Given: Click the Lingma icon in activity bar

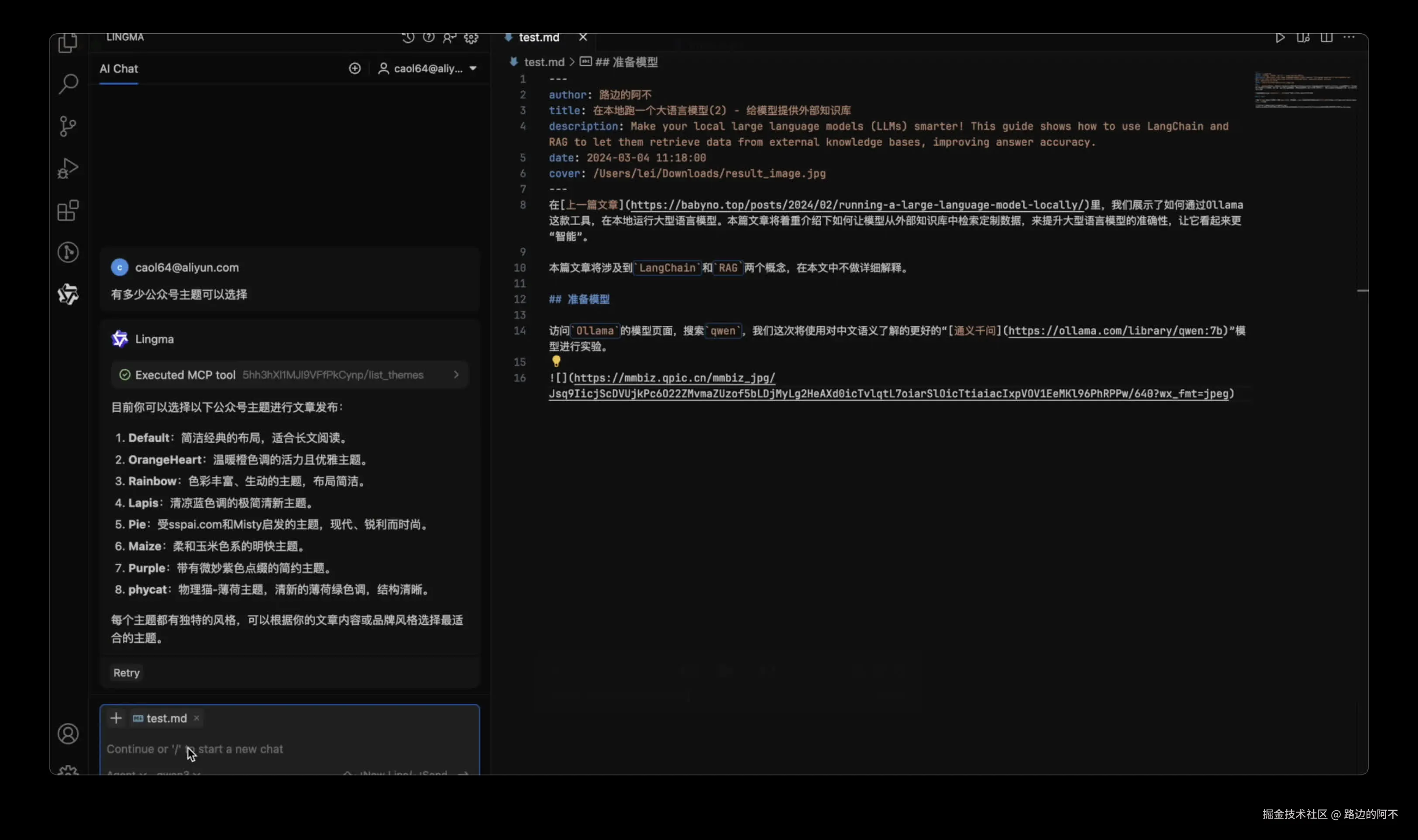Looking at the screenshot, I should point(68,294).
